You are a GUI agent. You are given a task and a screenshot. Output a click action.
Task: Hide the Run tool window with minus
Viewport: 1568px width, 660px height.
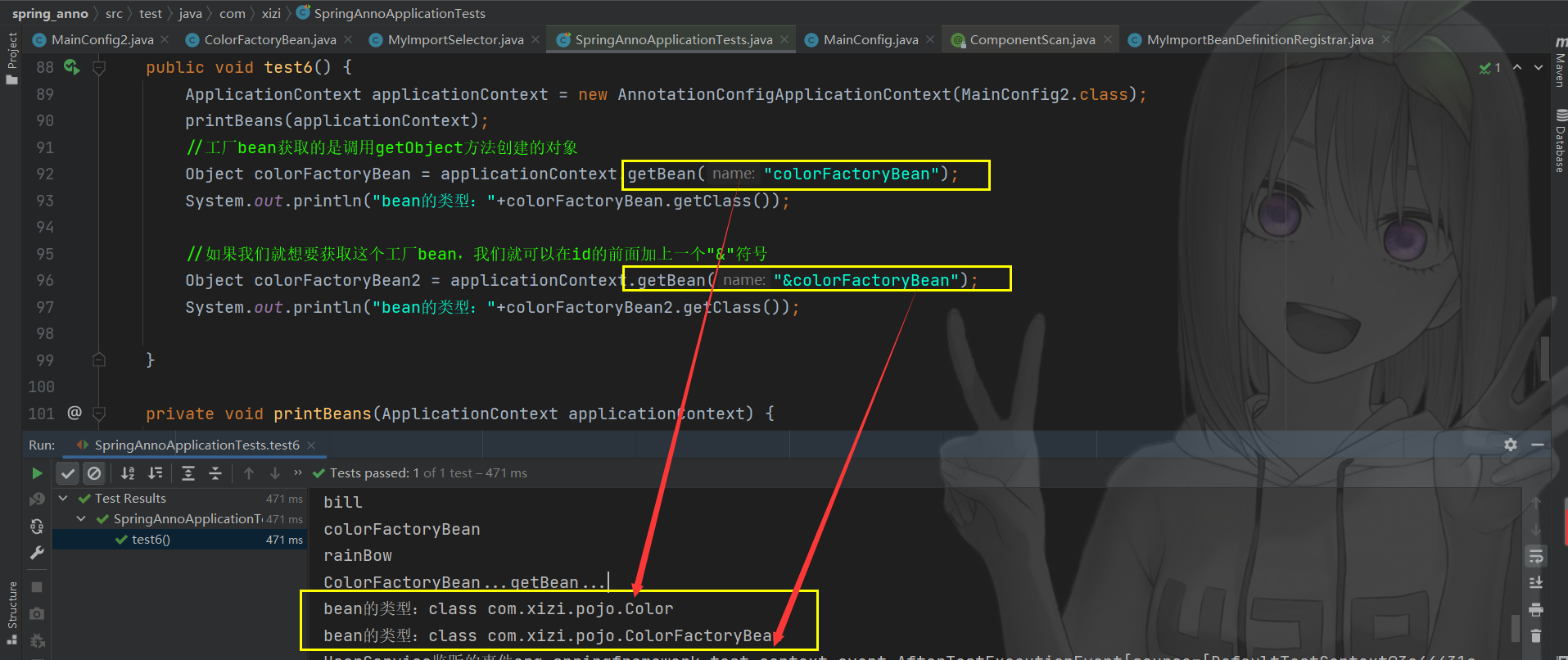[1538, 445]
